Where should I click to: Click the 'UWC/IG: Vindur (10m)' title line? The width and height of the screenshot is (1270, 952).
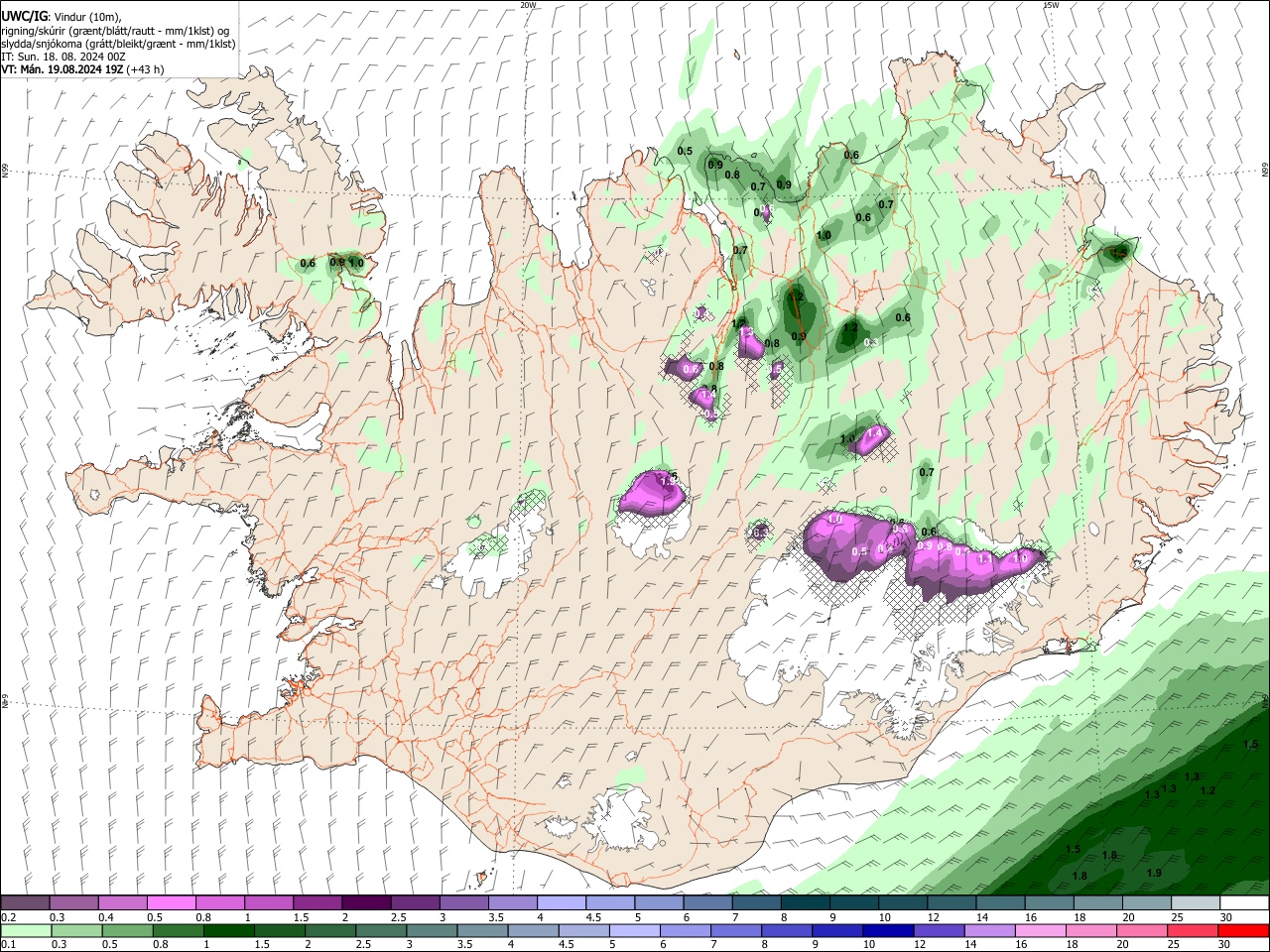(62, 16)
